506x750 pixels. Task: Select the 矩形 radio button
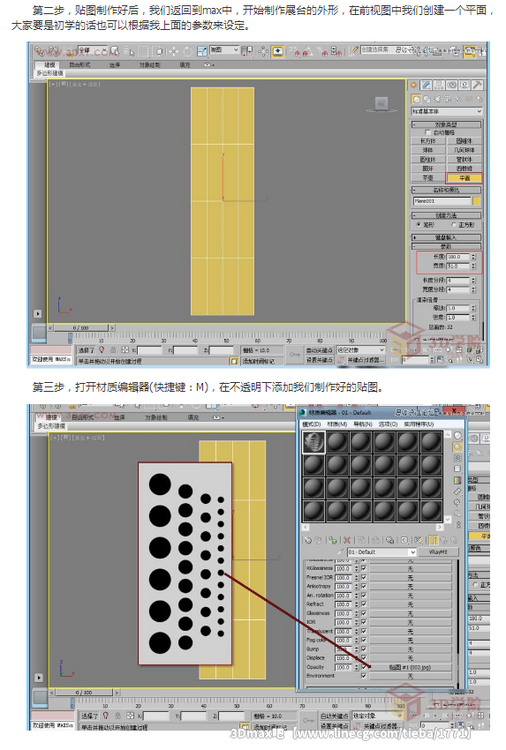point(419,224)
